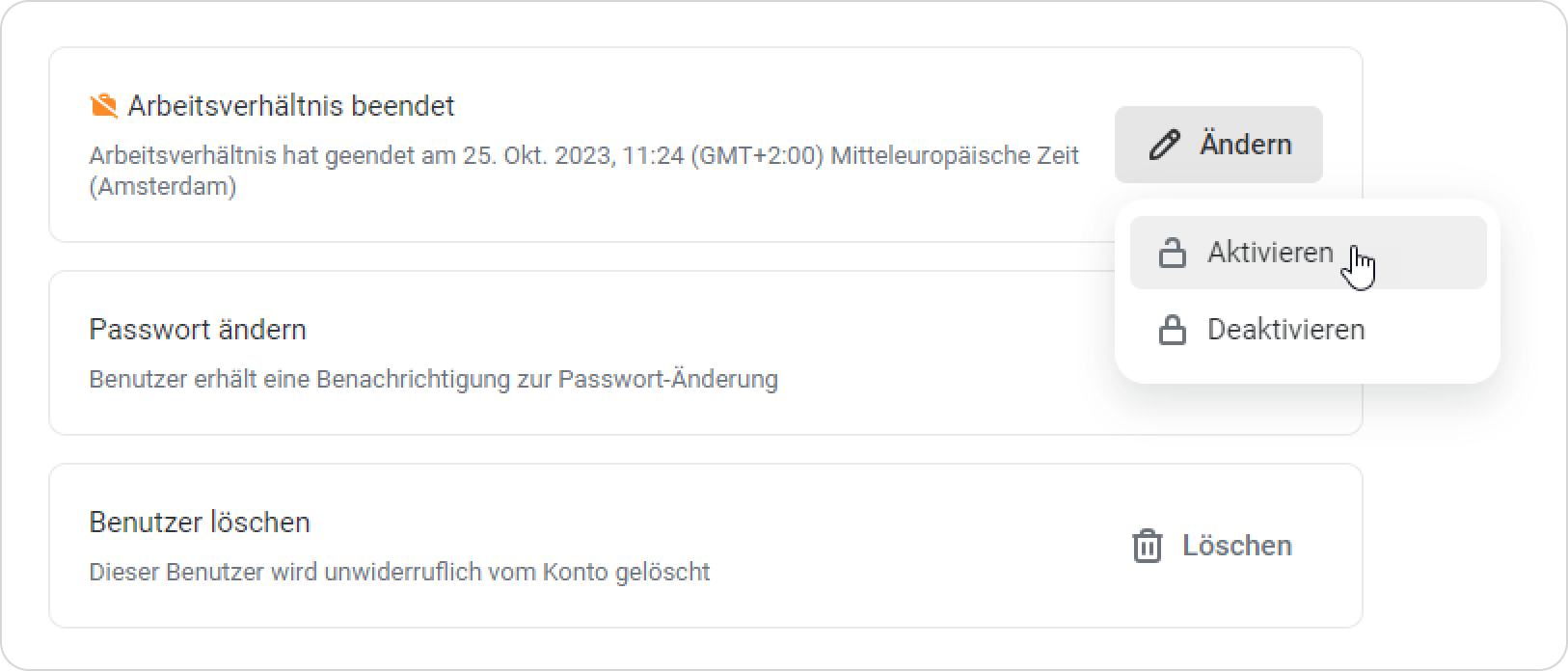Open the Ändern dropdown by its label
1568x671 pixels.
(1245, 145)
